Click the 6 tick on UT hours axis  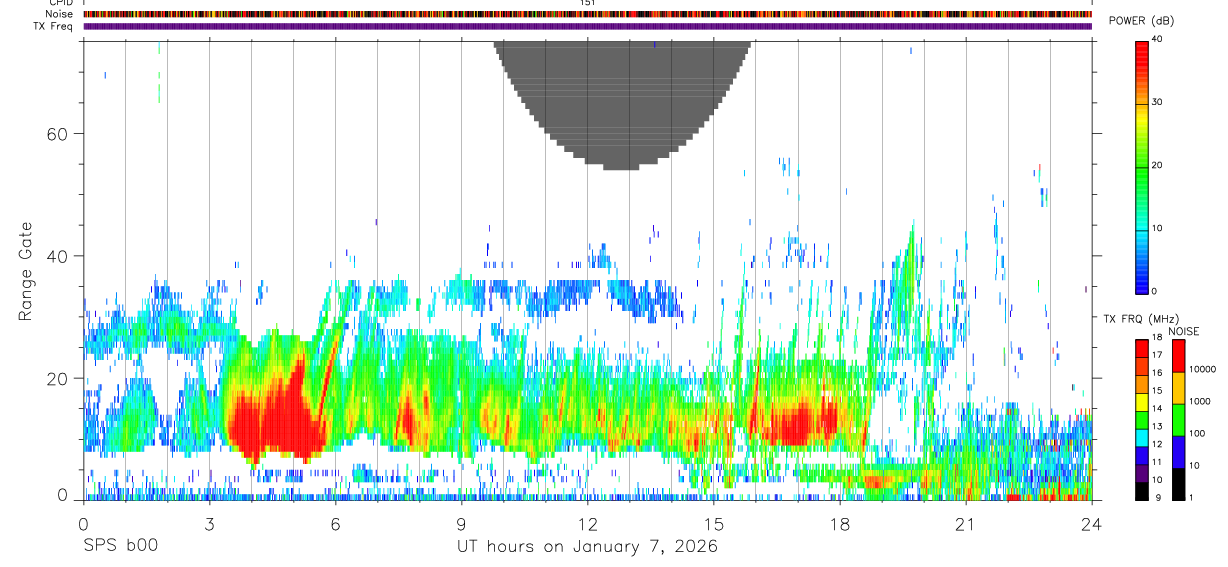point(335,523)
